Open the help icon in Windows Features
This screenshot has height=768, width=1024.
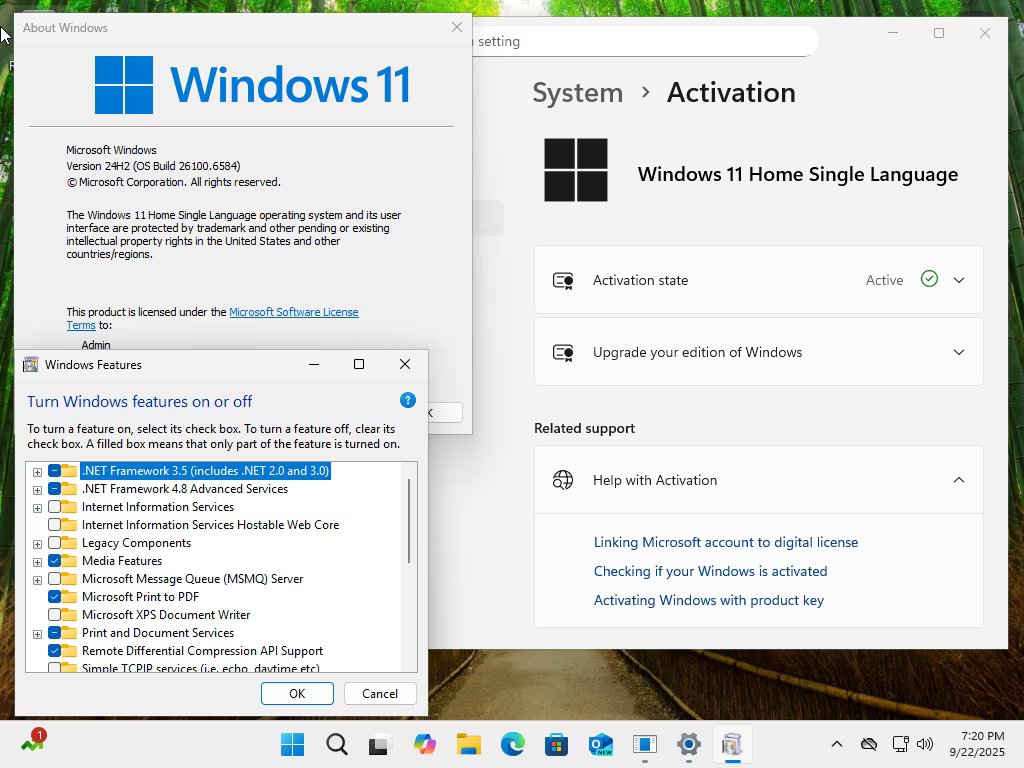pos(408,400)
